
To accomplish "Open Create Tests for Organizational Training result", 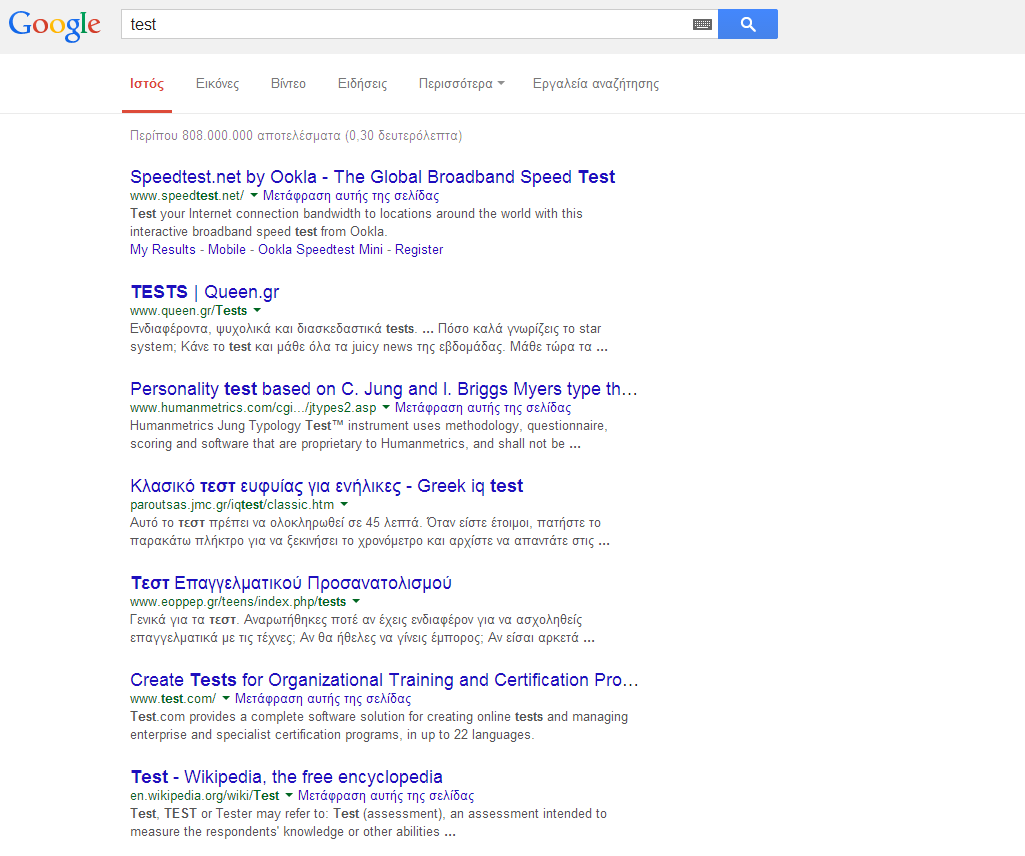I will click(x=384, y=679).
